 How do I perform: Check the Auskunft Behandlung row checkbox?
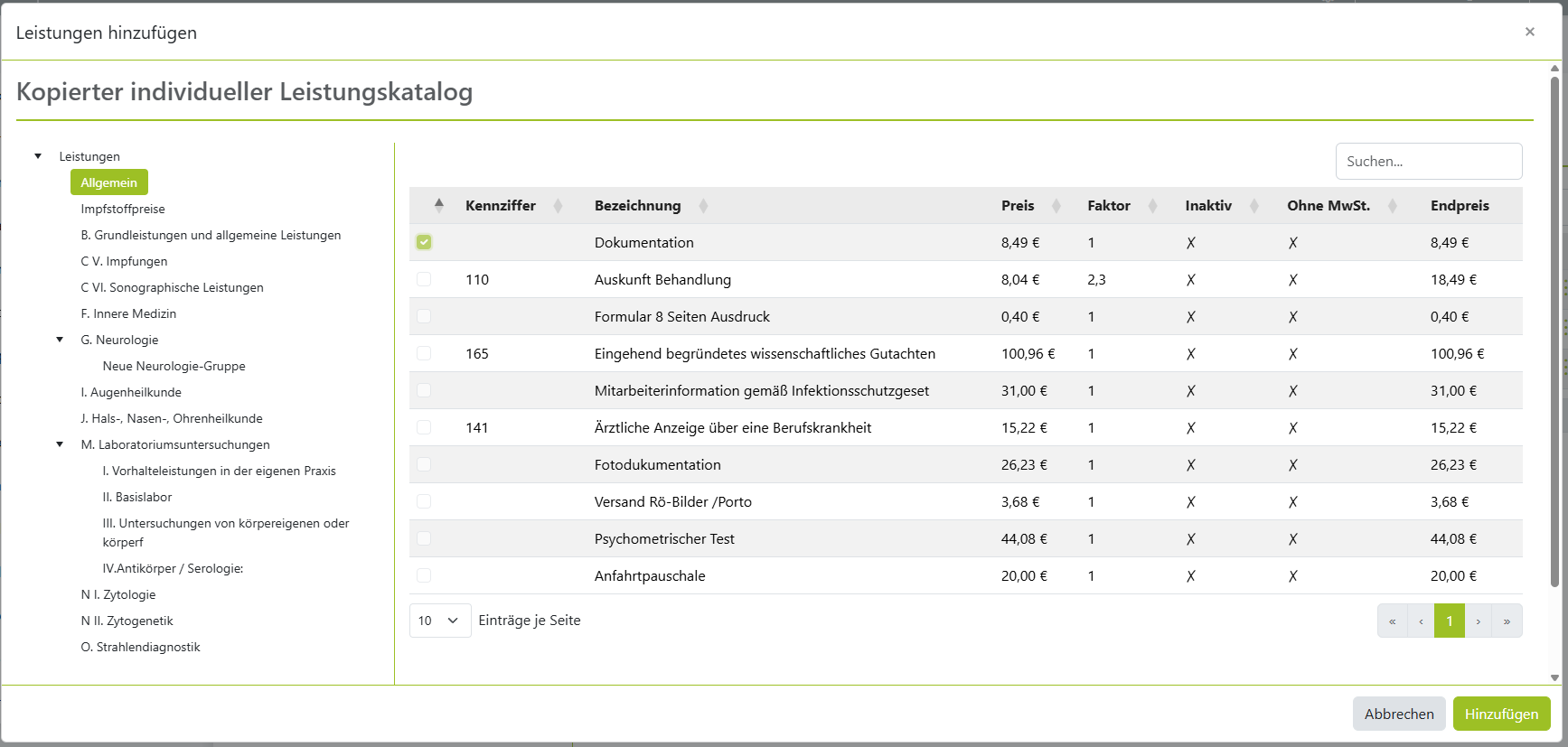pyautogui.click(x=424, y=279)
